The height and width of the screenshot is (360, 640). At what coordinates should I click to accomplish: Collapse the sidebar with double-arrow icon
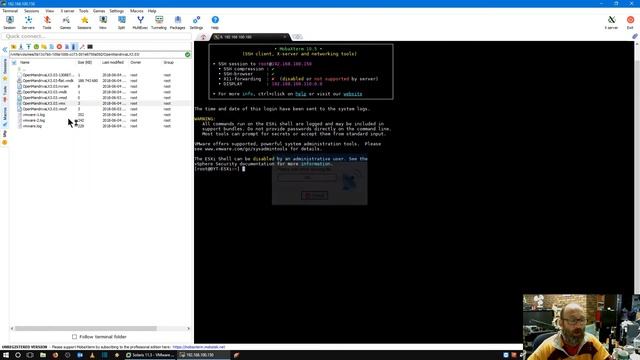click(4, 49)
